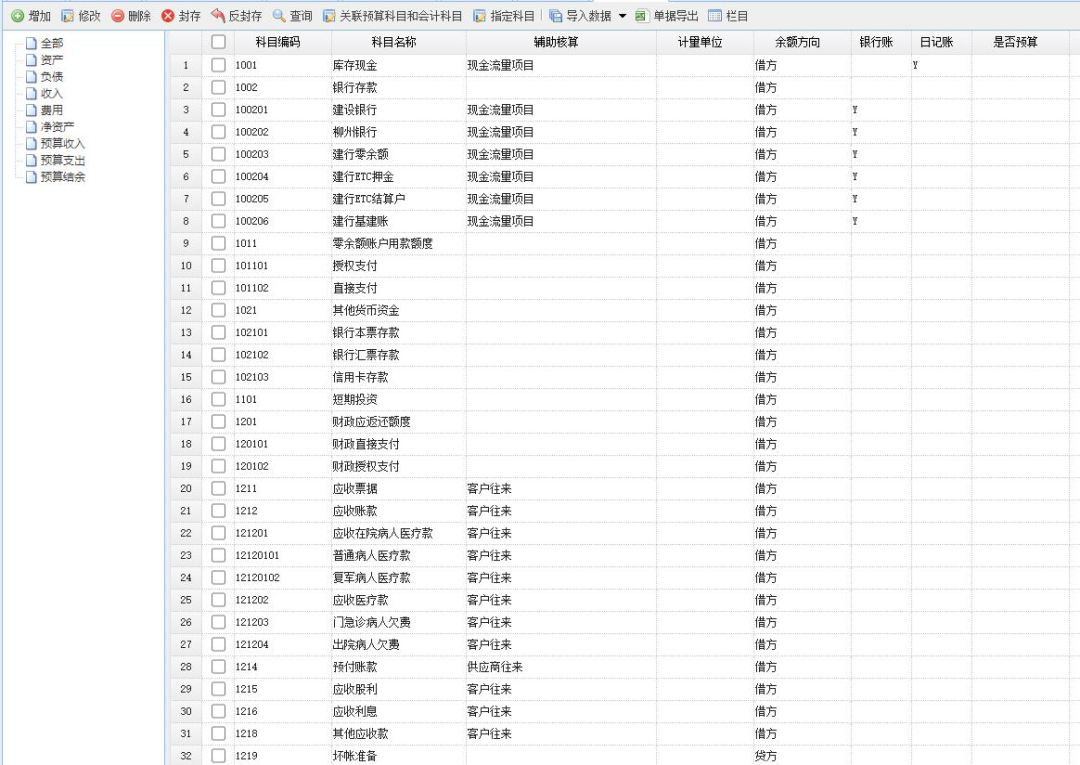The width and height of the screenshot is (1080, 765).
Task: Check the box for 1211 应收票据
Action: [x=218, y=488]
